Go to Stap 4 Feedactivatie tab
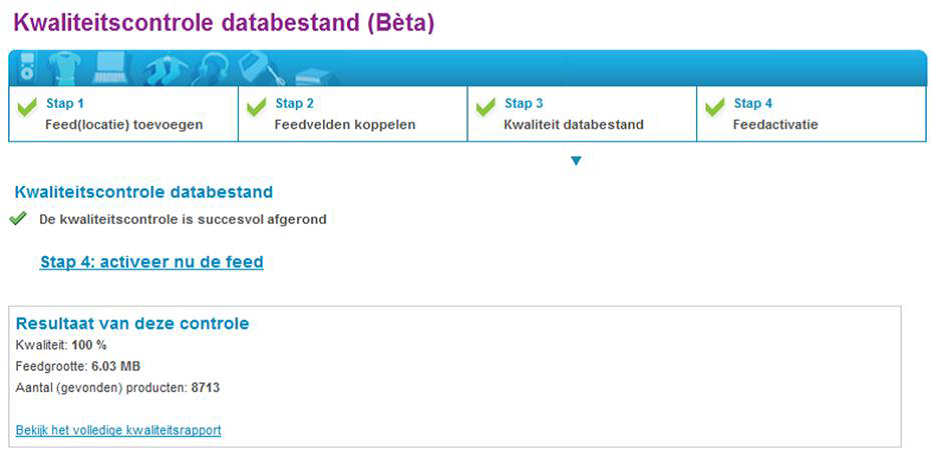 811,114
